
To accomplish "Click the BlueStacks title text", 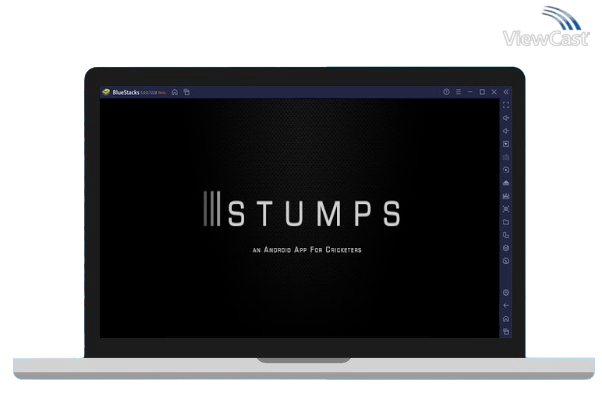I will click(126, 92).
